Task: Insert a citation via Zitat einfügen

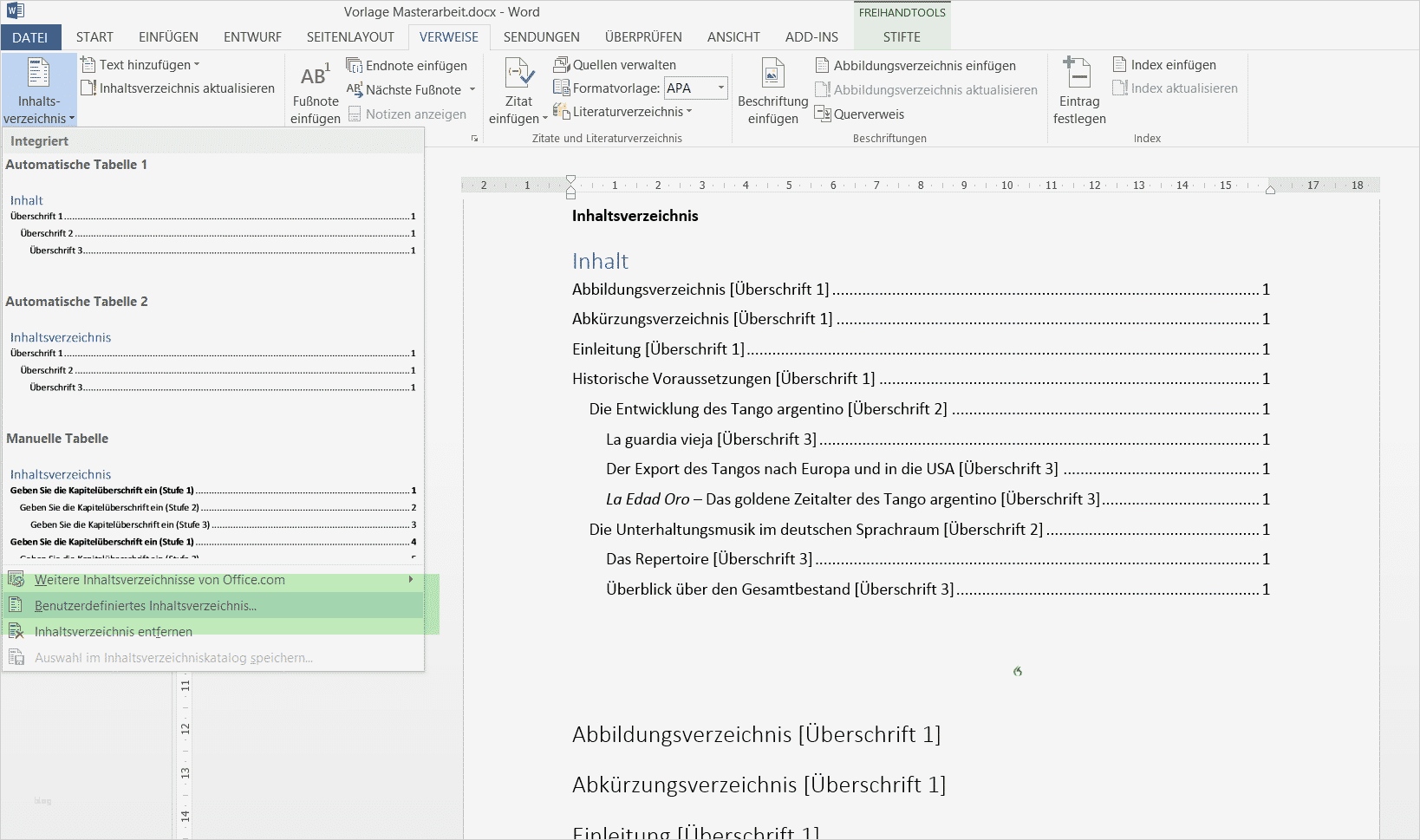Action: coord(518,90)
